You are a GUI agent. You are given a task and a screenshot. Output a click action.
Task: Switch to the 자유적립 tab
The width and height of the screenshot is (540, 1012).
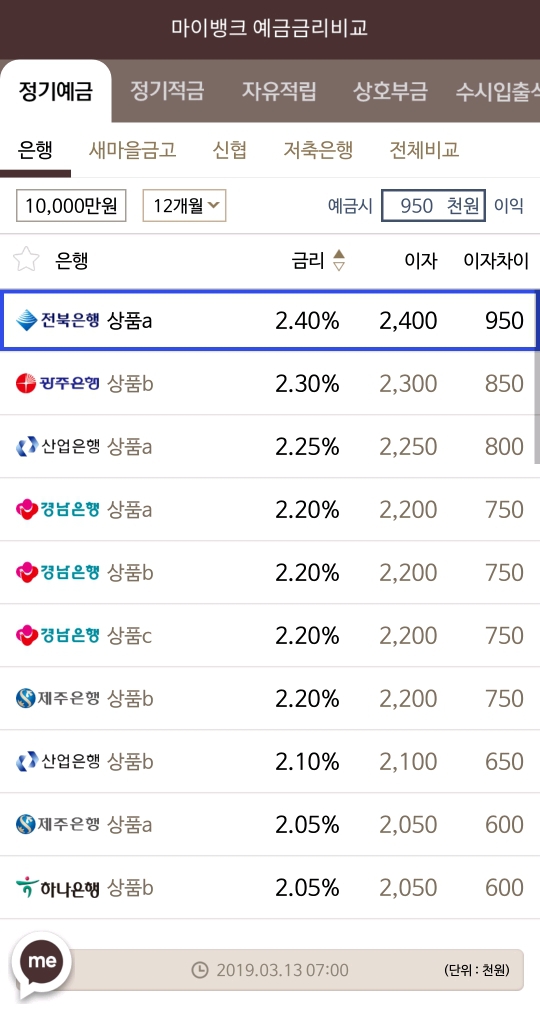coord(279,90)
